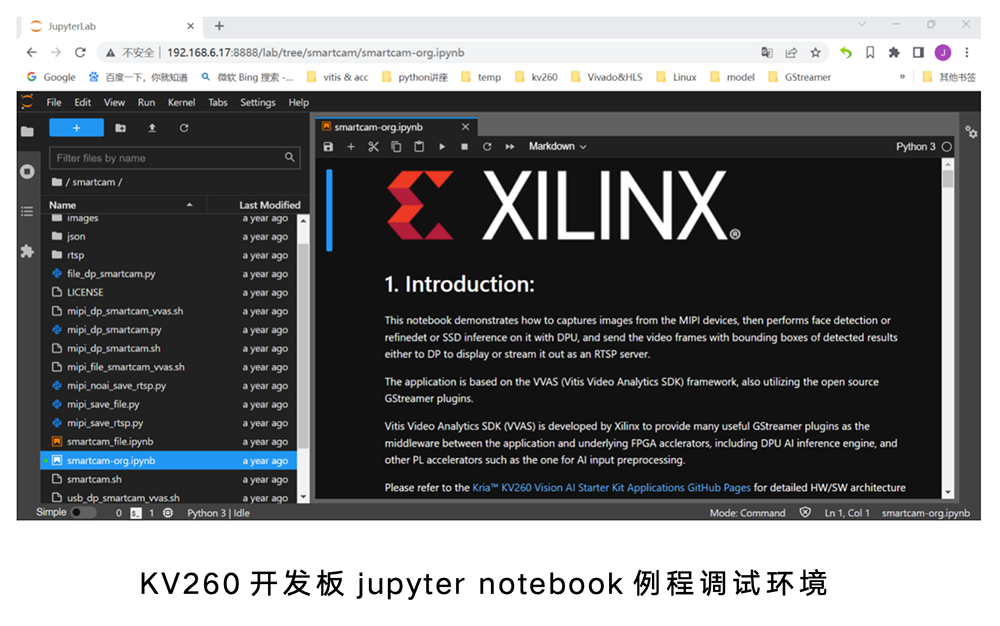Viewport: 1000px width, 626px height.
Task: Upload files using the upload icon
Action: pos(150,127)
